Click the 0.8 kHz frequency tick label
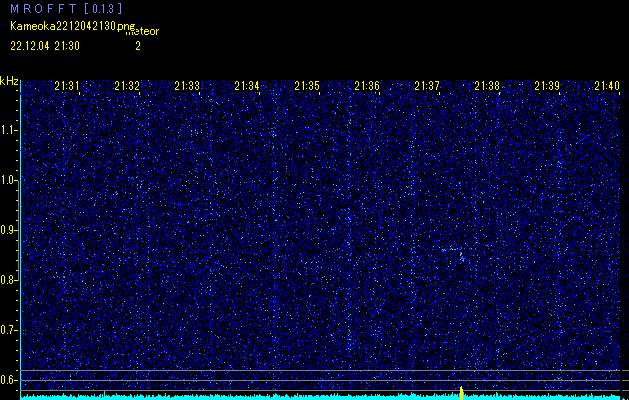 click(9, 280)
